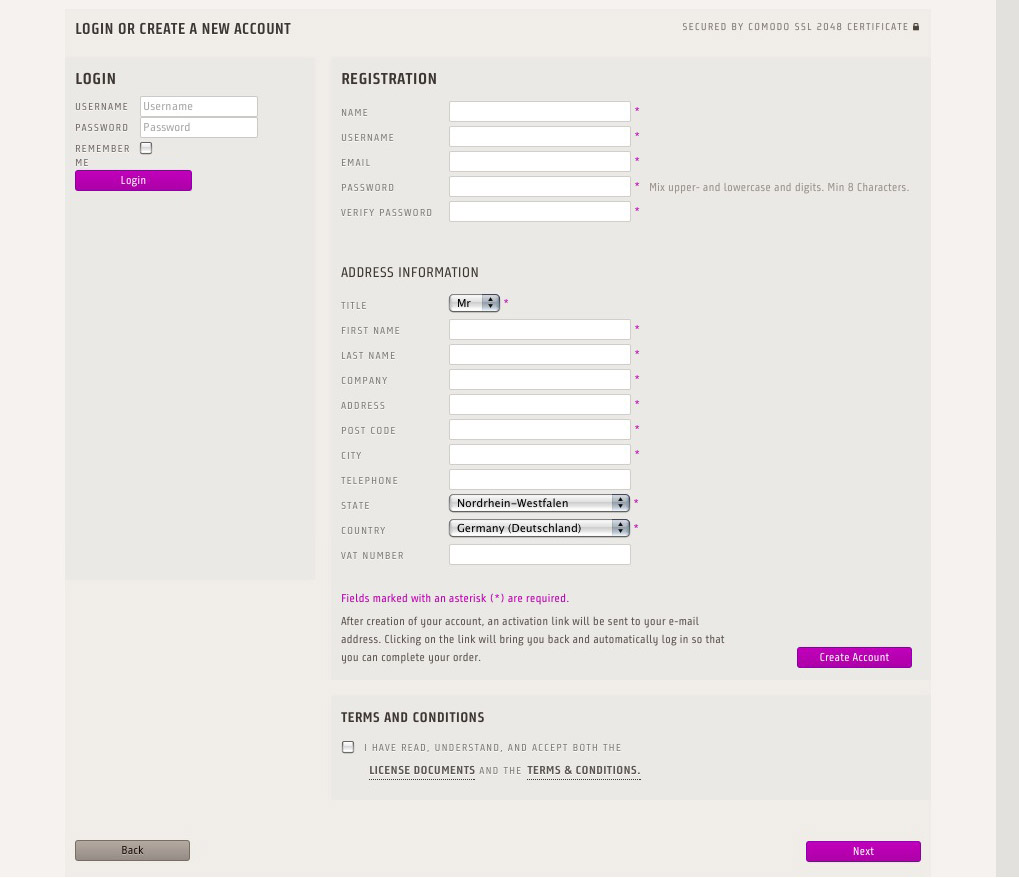Expand the State dropdown
The height and width of the screenshot is (878, 1019).
pyautogui.click(x=539, y=503)
